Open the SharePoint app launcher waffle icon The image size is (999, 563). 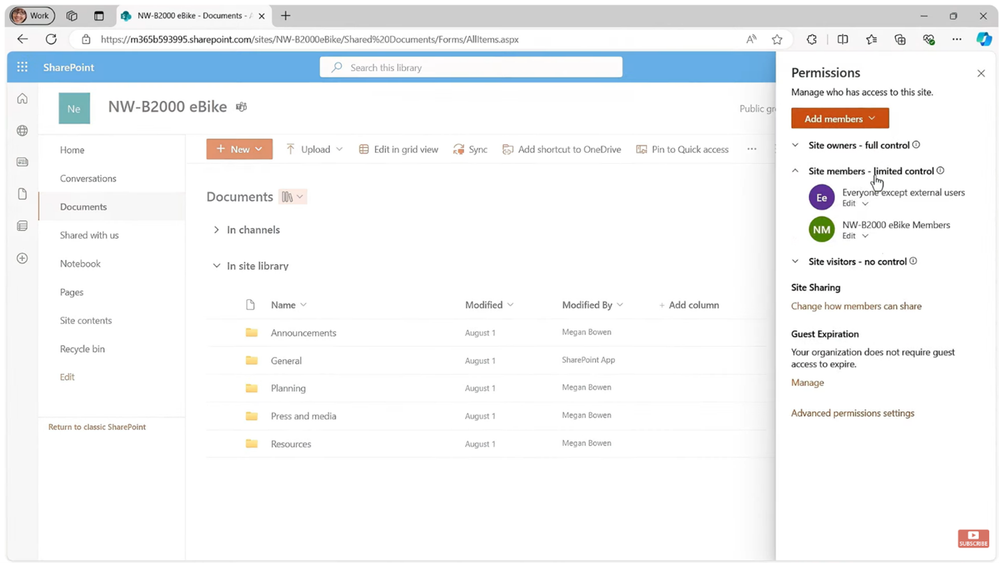pyautogui.click(x=22, y=67)
